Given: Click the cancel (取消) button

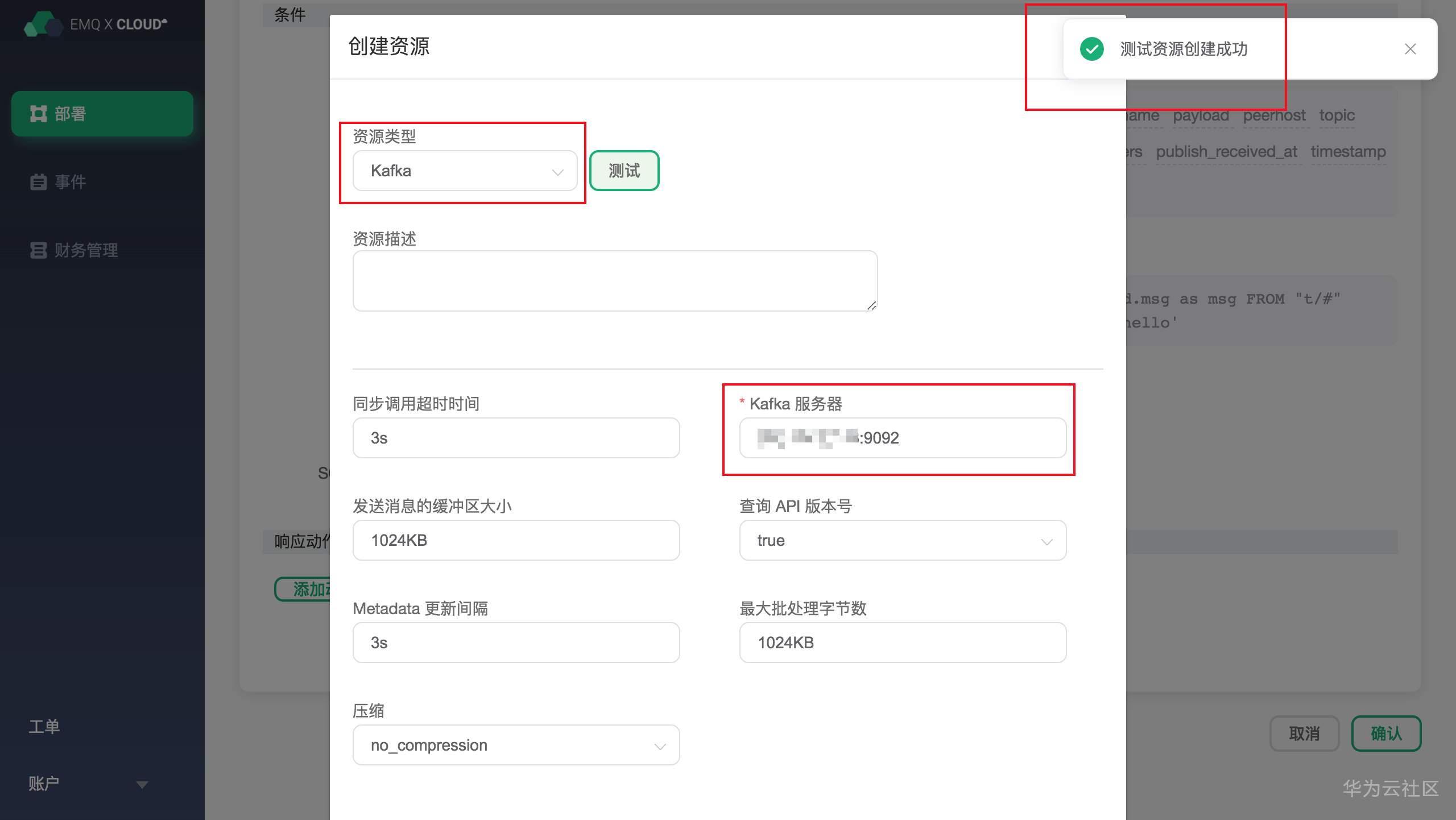Looking at the screenshot, I should click(1304, 734).
